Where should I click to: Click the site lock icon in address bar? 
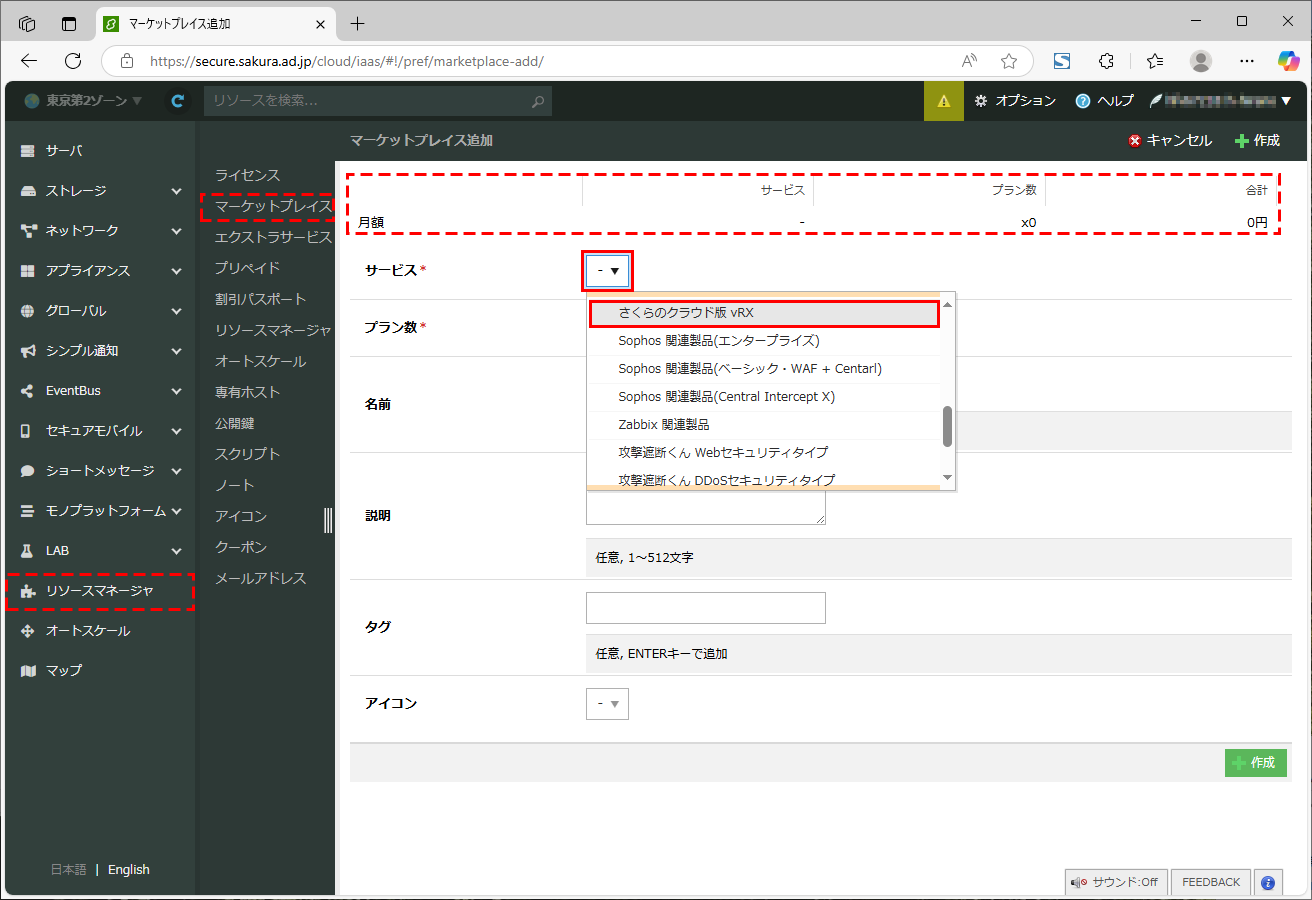point(127,61)
